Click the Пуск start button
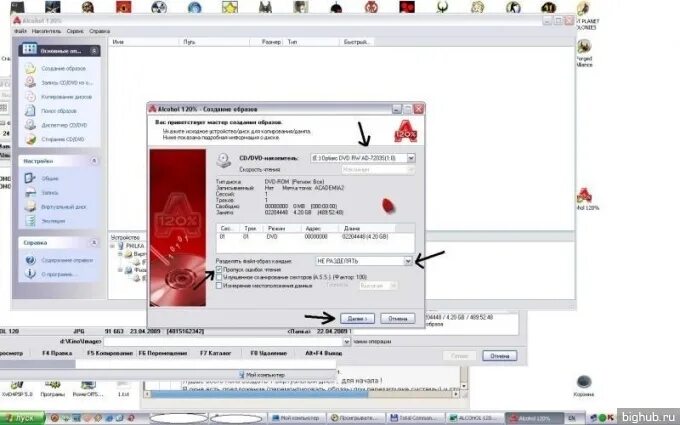The image size is (680, 425). 22,418
